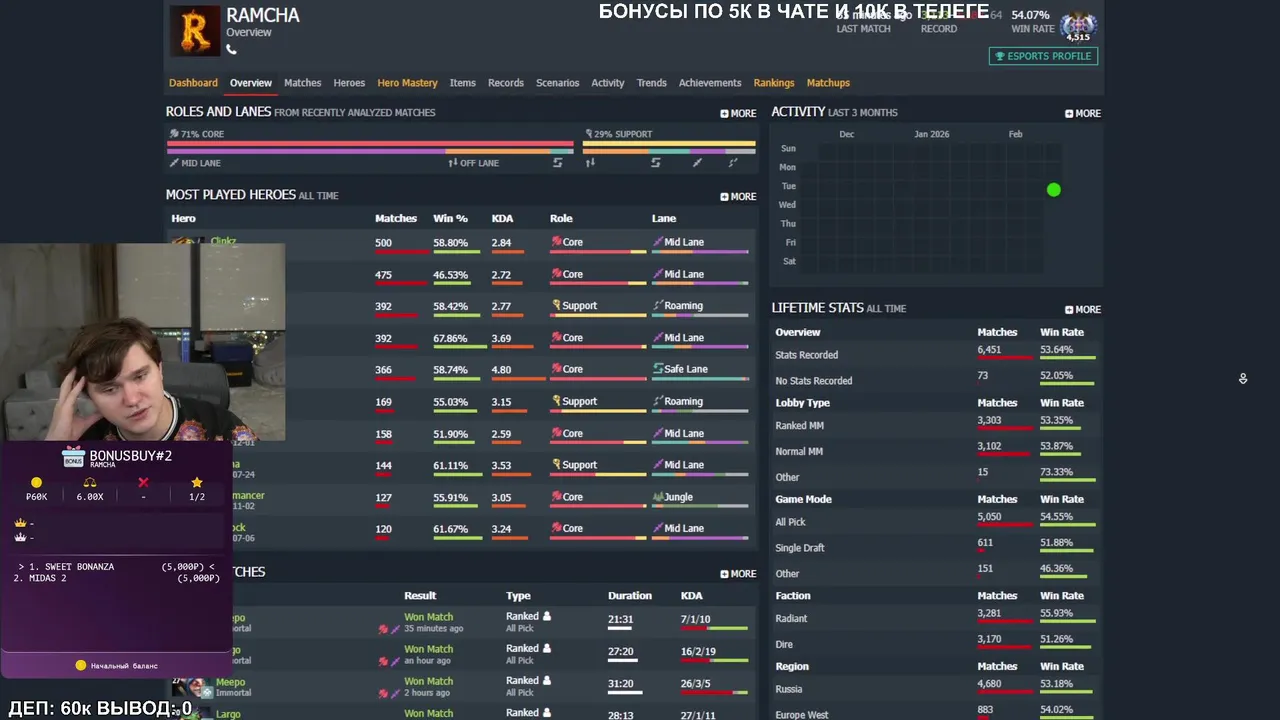Open the Records tab
Screen dimensions: 1280x720
[x=506, y=83]
